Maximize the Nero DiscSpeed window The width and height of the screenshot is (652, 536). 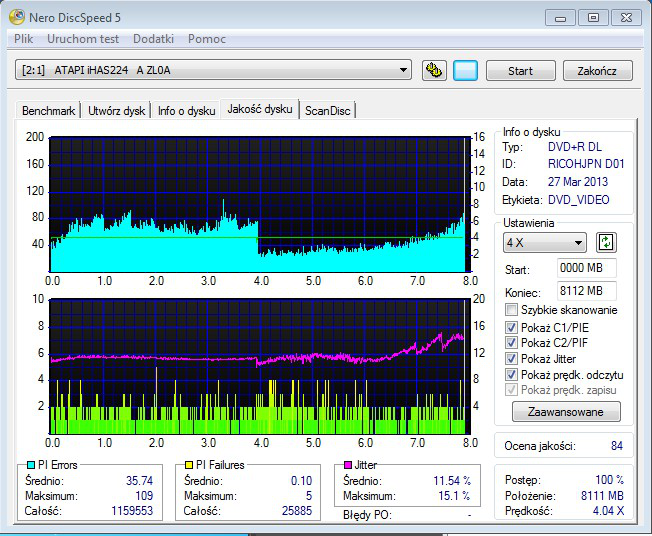pos(593,18)
